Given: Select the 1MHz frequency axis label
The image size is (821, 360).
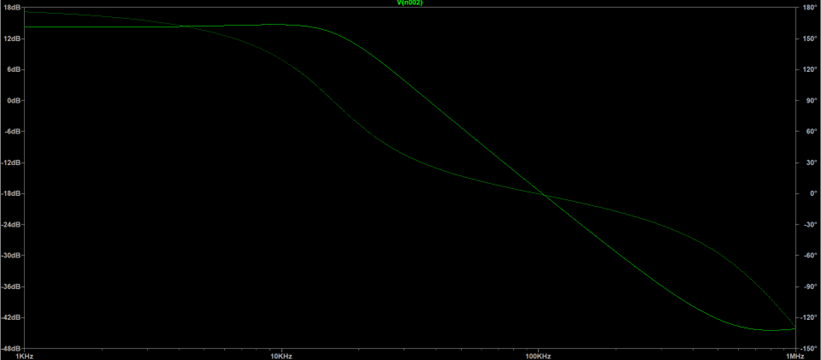Looking at the screenshot, I should point(795,356).
